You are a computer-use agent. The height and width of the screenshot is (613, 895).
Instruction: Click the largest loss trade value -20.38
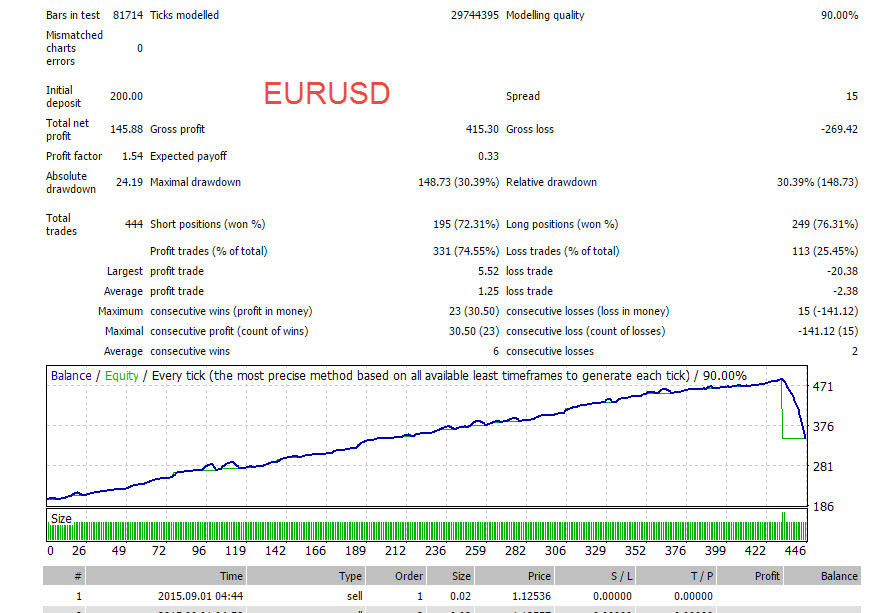842,272
